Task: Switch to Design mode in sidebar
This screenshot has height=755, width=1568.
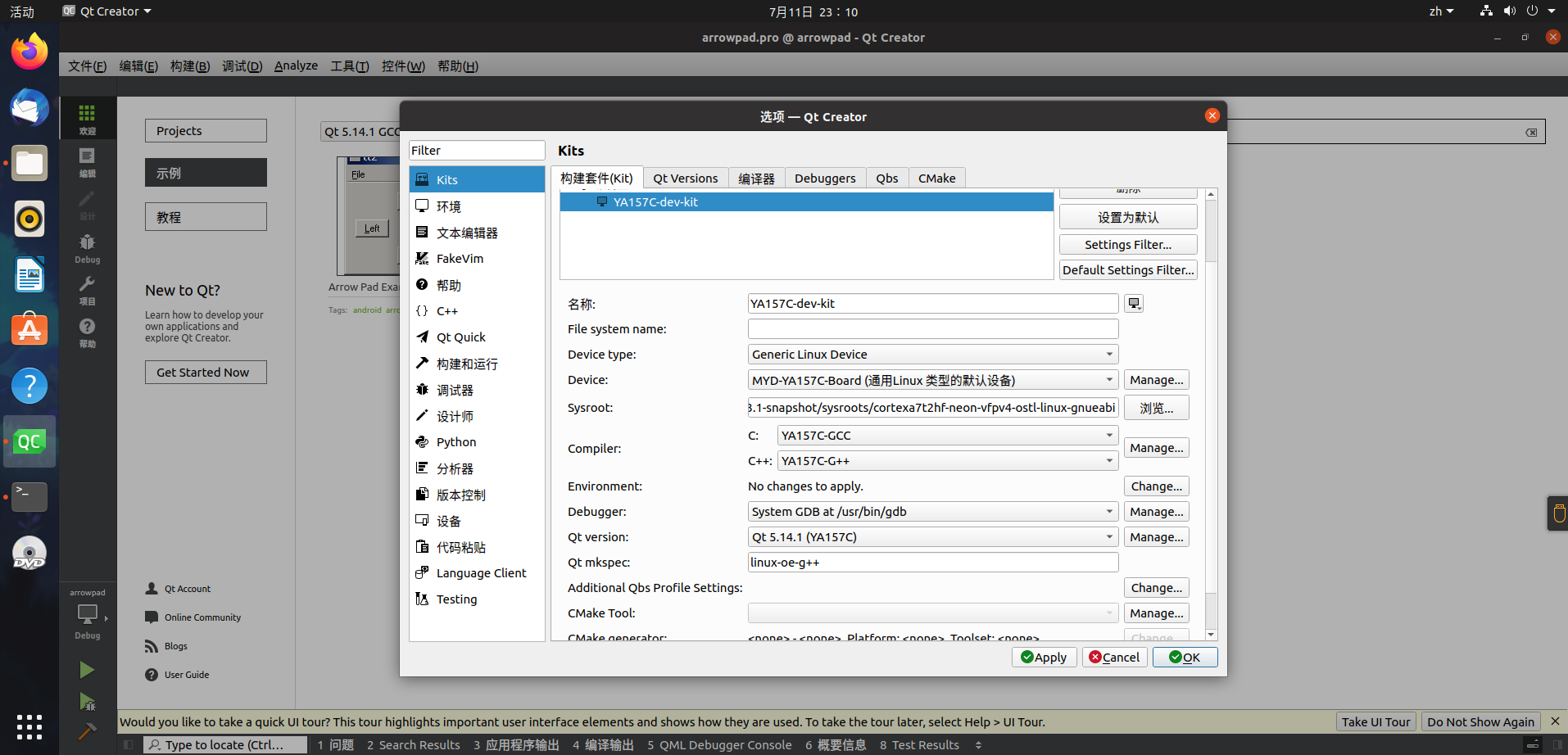Action: [x=87, y=206]
